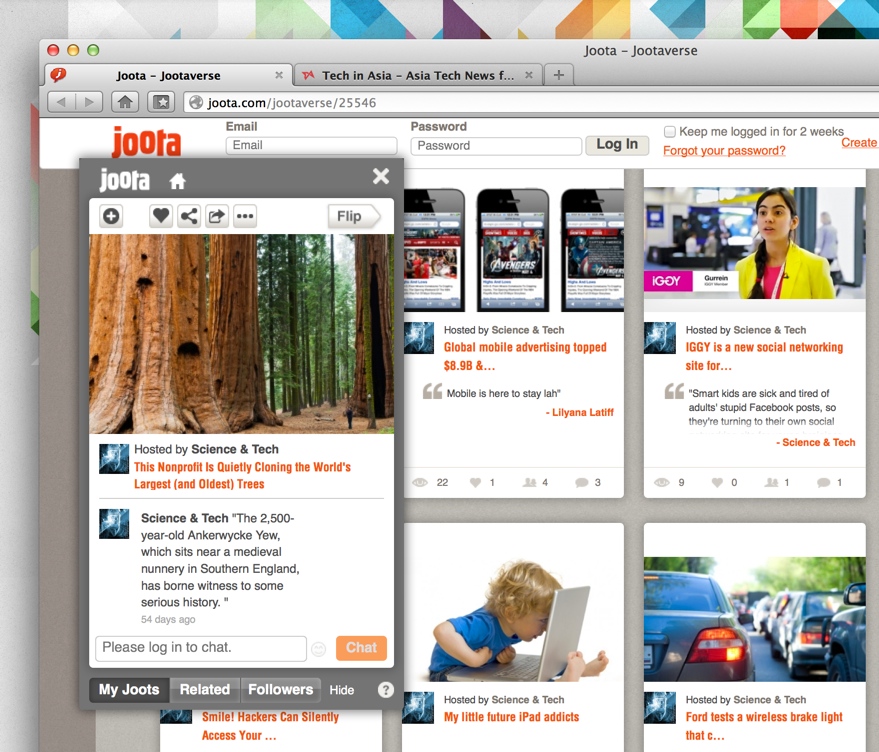
Task: Click the globe icon in the address bar
Action: 196,103
